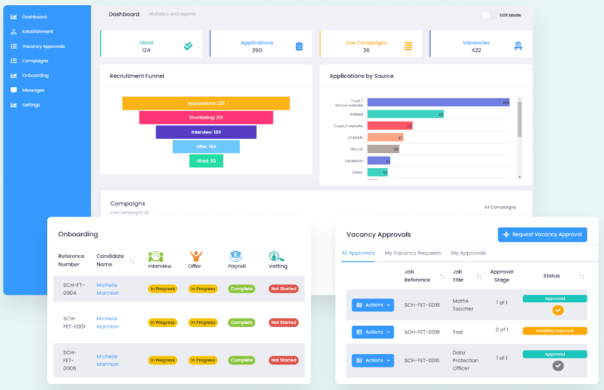Click In Progress interview badge for SCH-FET-0006
The image size is (604, 390).
[x=163, y=360]
